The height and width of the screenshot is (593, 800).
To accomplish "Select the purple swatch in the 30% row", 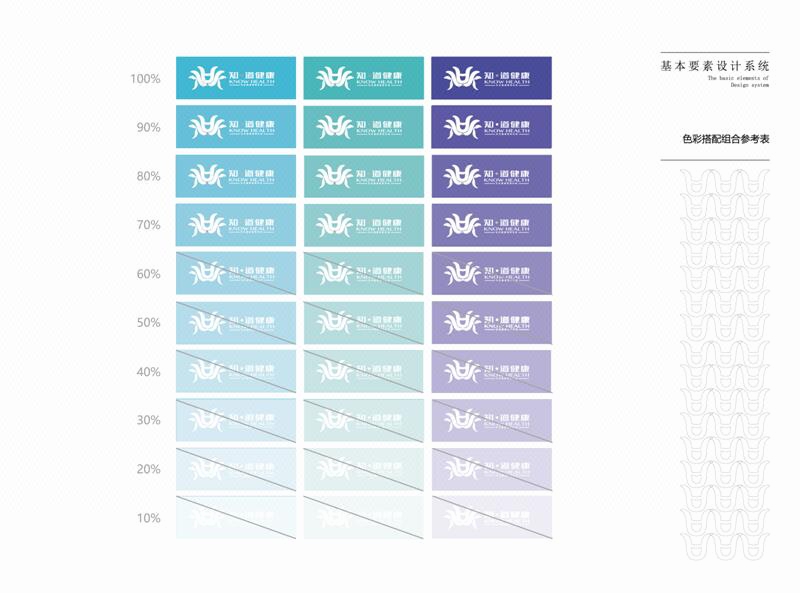I will [x=491, y=420].
